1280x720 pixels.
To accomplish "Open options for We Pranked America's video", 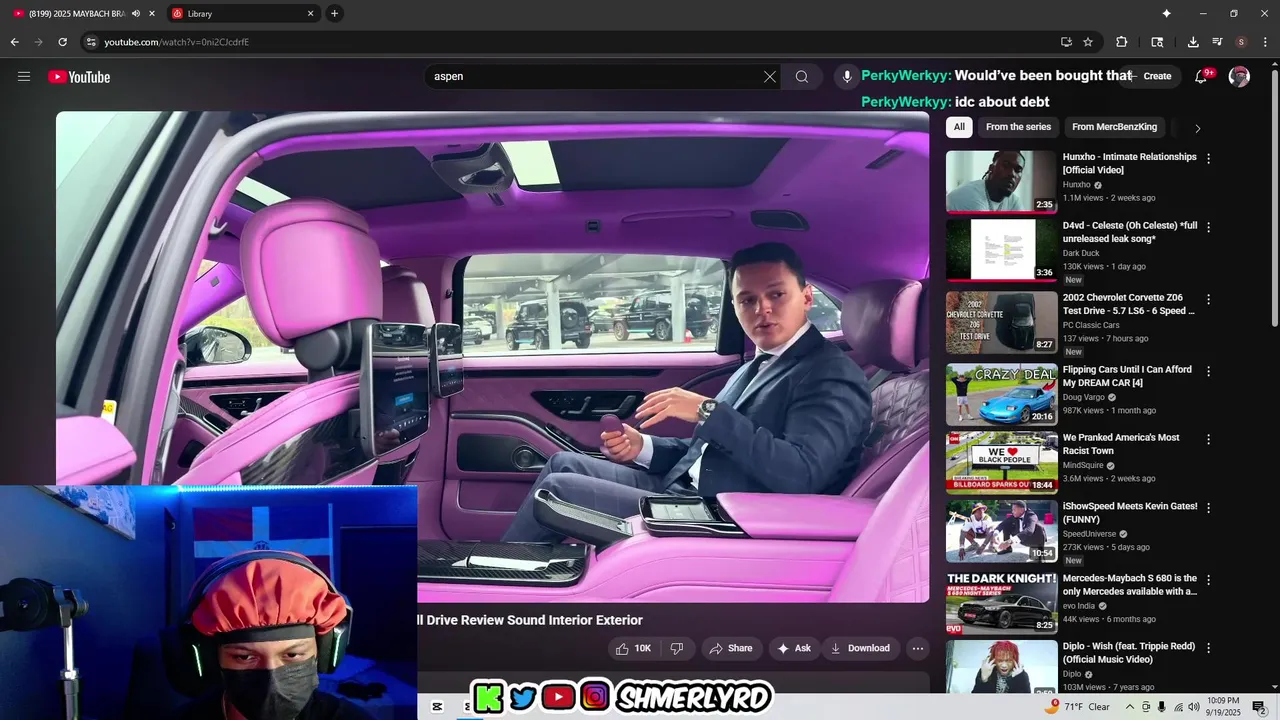I will [1208, 439].
